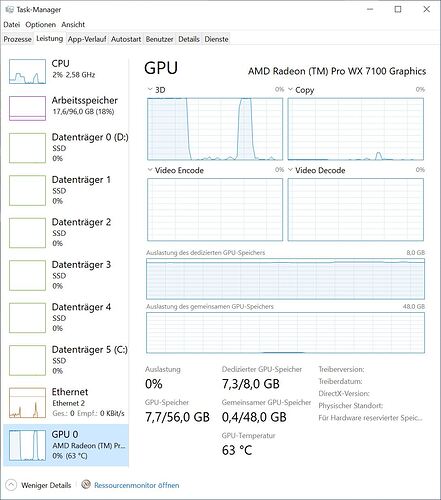Click the Ressourcenmonitor öffnen link
Viewport: 441px width, 500px height.
(x=137, y=485)
